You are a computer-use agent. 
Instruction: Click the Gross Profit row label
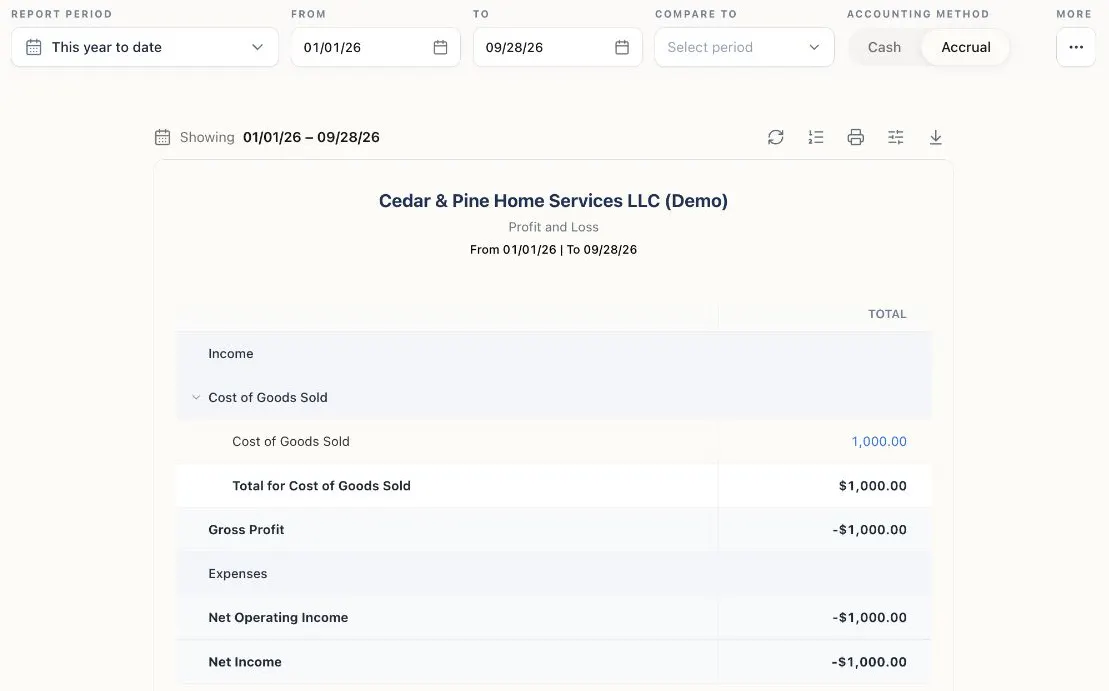[246, 530]
